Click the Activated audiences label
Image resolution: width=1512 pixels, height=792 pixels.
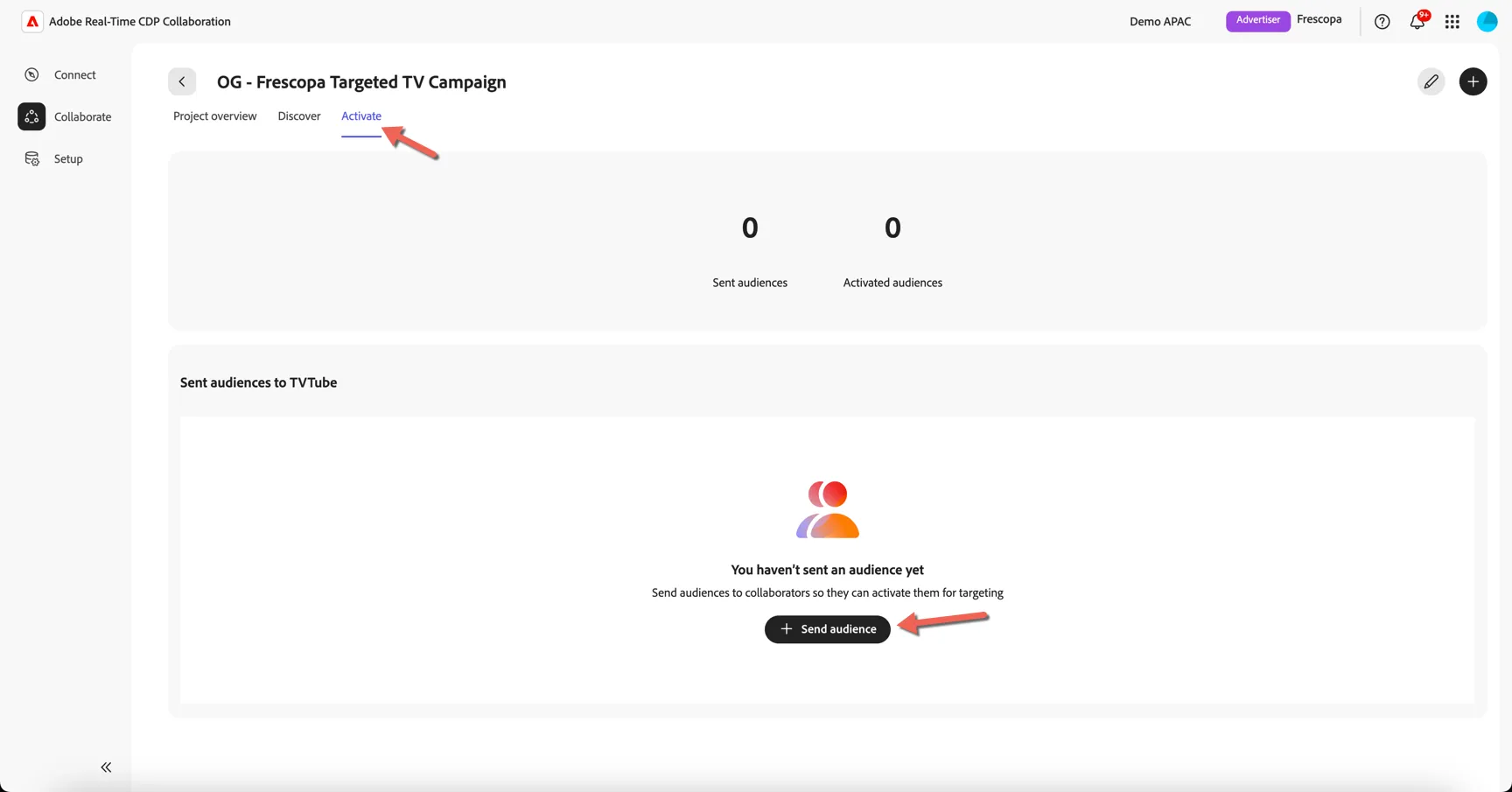pyautogui.click(x=892, y=283)
